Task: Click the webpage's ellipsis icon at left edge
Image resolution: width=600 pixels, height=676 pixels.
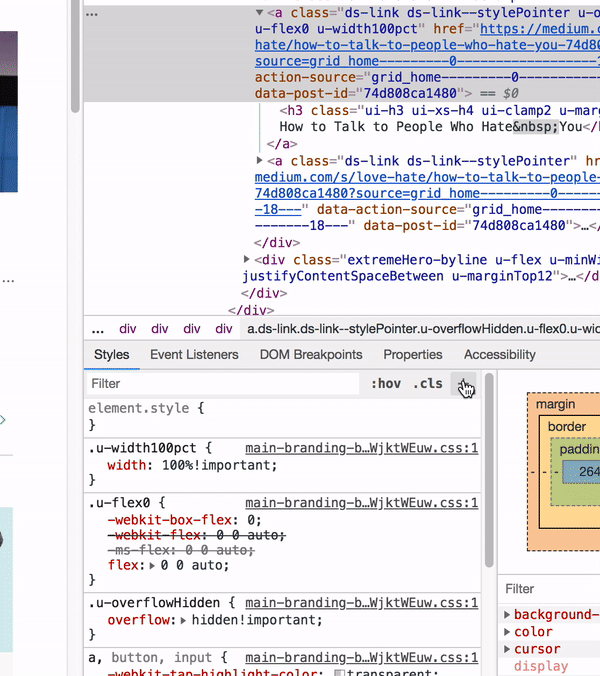Action: click(x=8, y=281)
